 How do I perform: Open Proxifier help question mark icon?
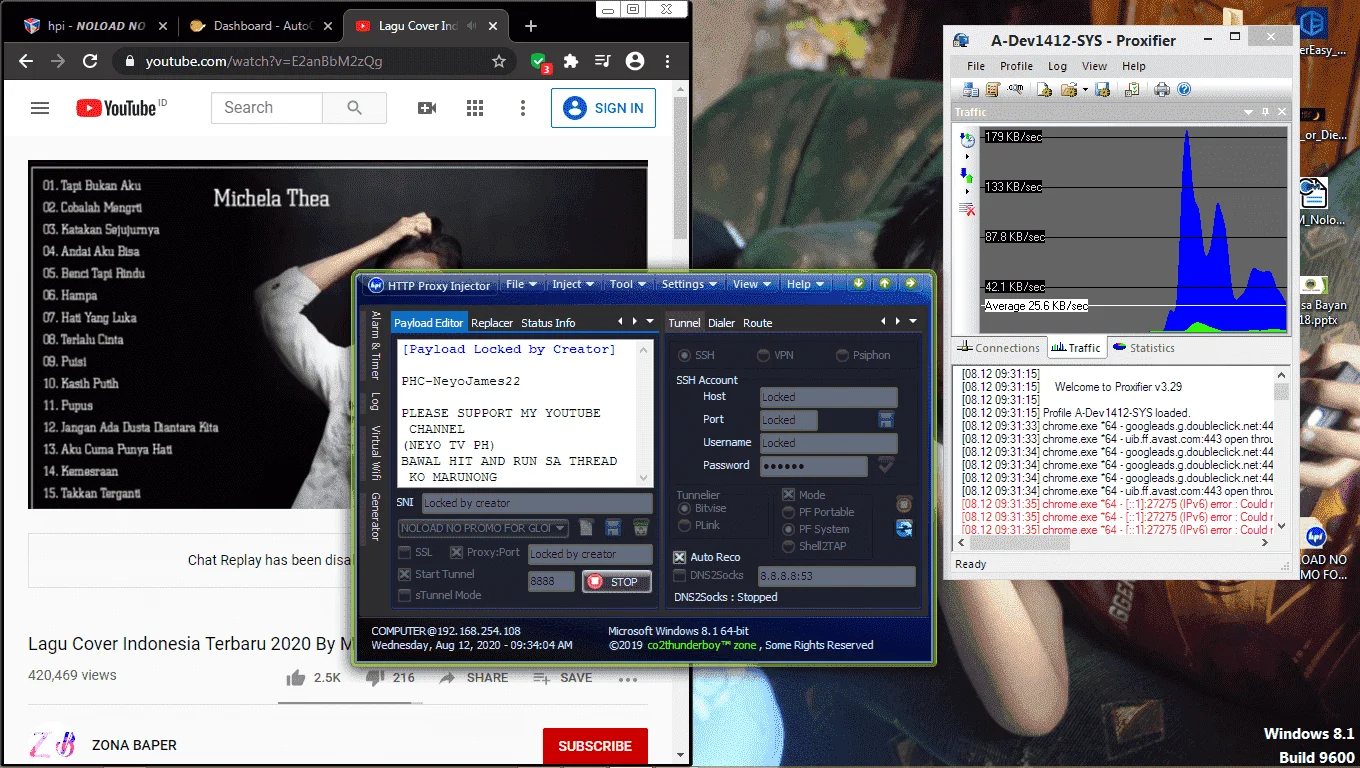(x=1184, y=89)
